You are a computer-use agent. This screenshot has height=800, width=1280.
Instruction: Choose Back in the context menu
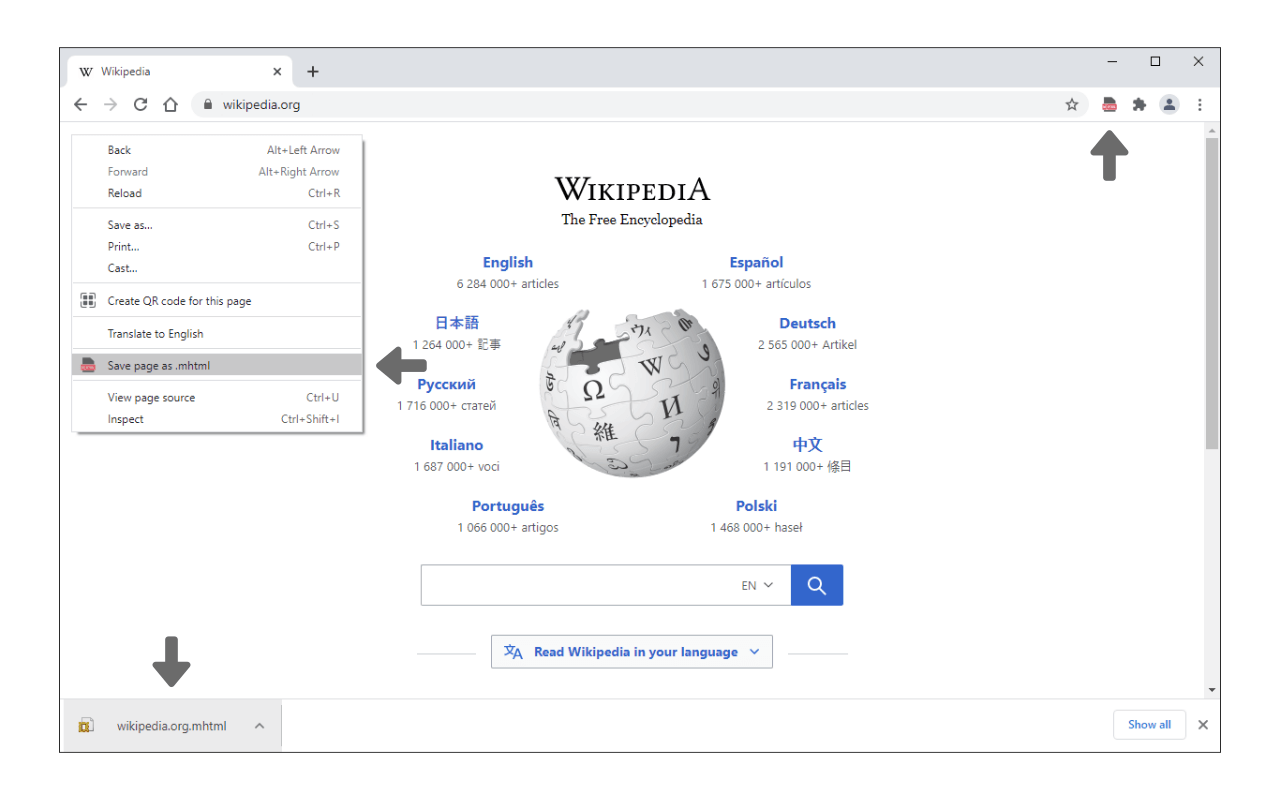(x=217, y=150)
